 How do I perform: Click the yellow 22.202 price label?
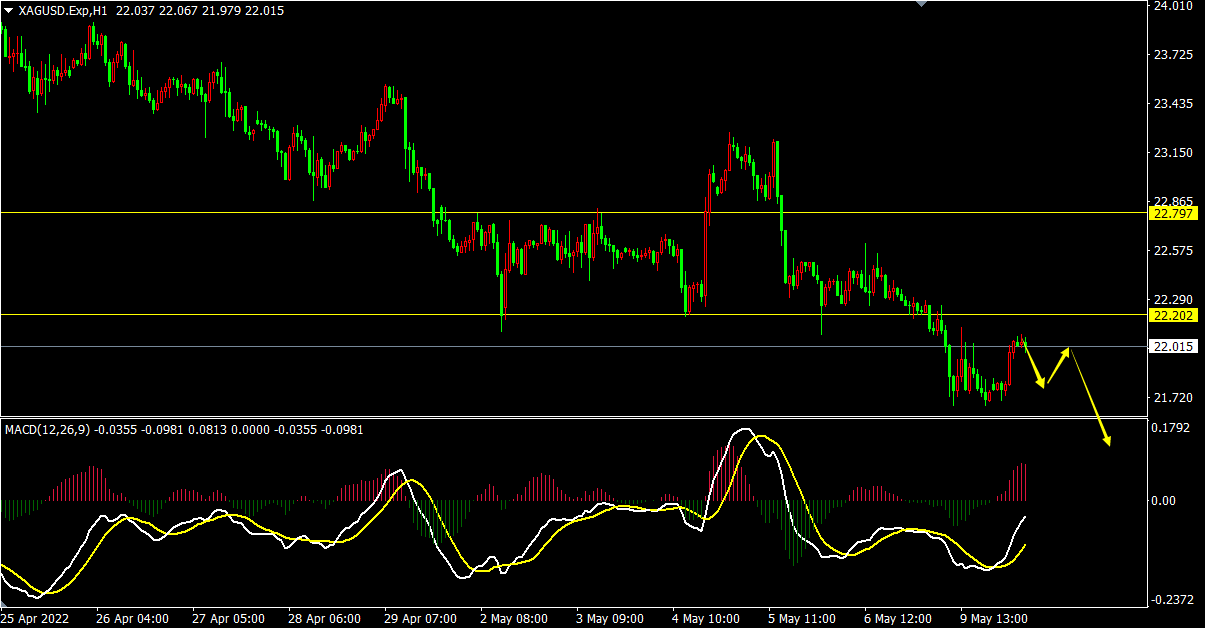[x=1173, y=315]
